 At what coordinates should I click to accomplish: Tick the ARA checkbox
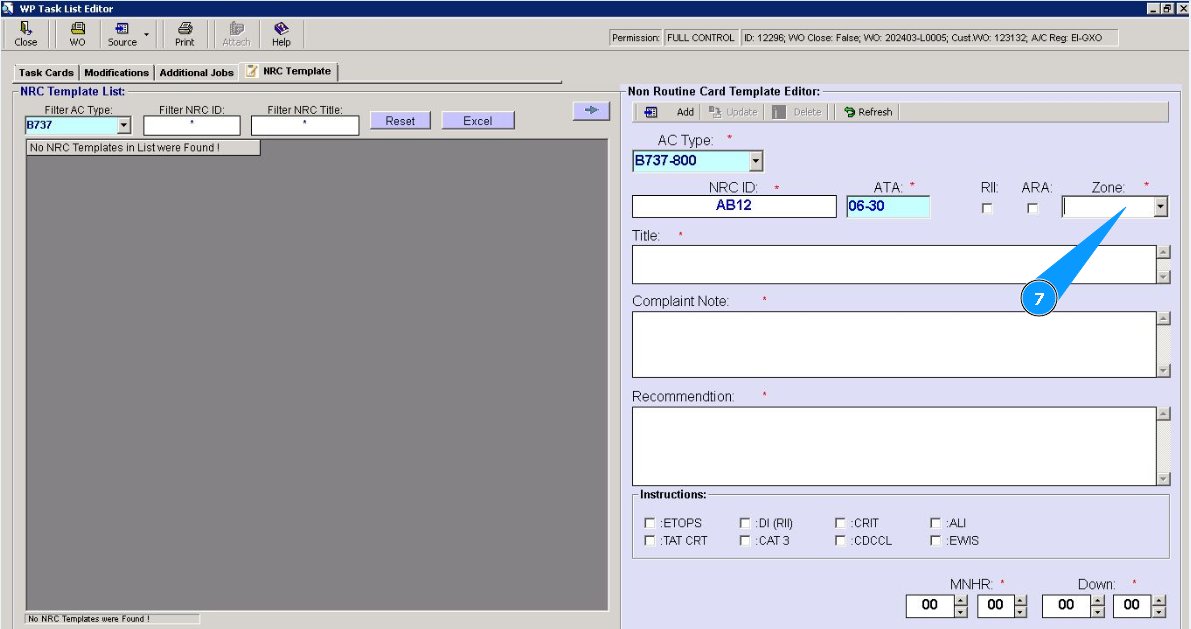tap(1033, 208)
